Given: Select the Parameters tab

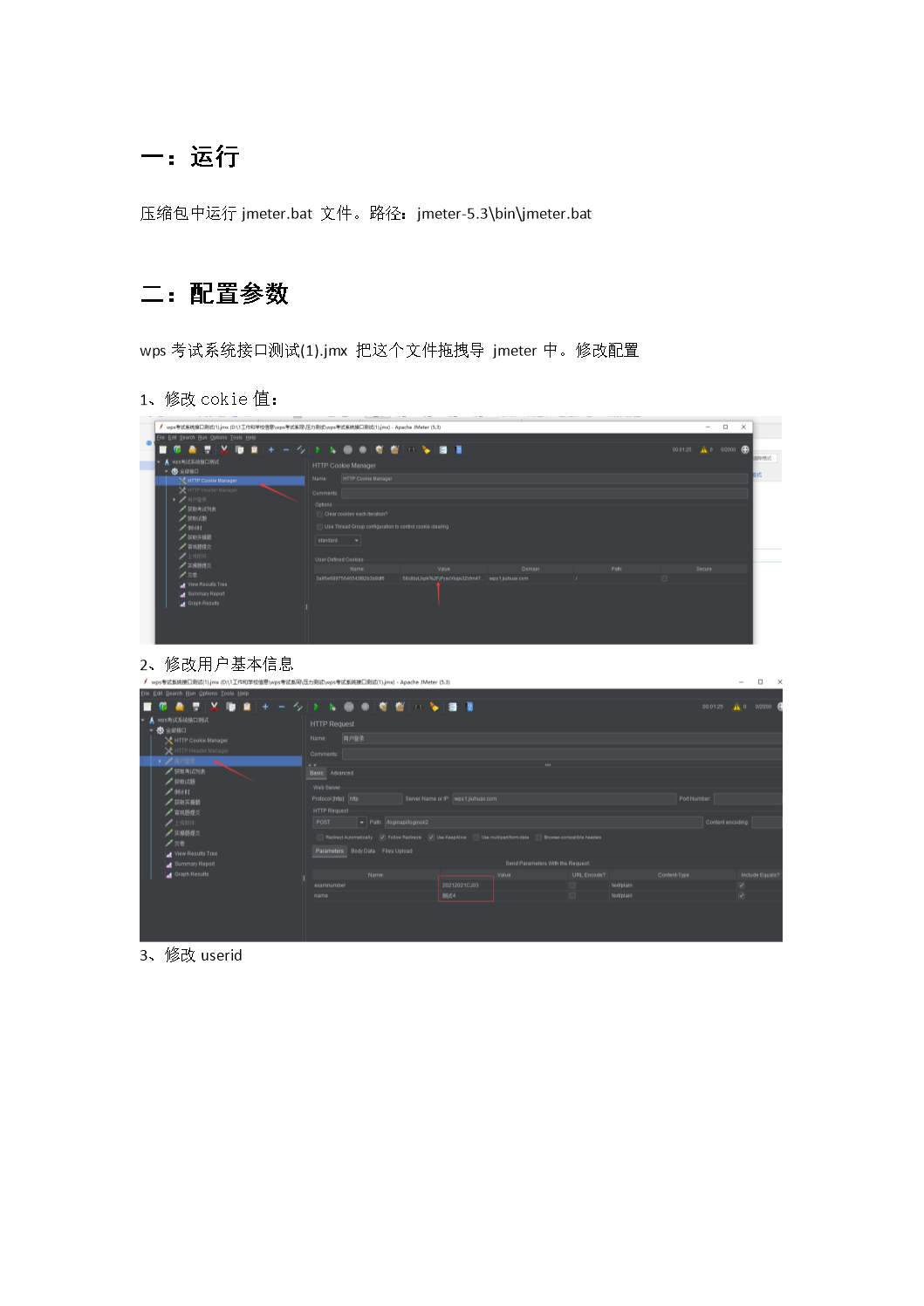Looking at the screenshot, I should tap(330, 851).
